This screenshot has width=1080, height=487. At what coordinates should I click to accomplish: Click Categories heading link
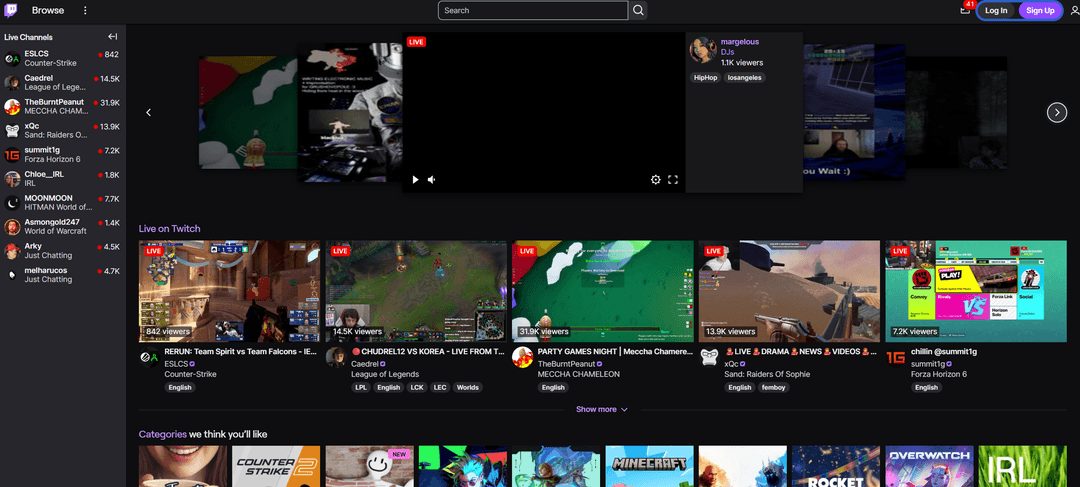[163, 434]
